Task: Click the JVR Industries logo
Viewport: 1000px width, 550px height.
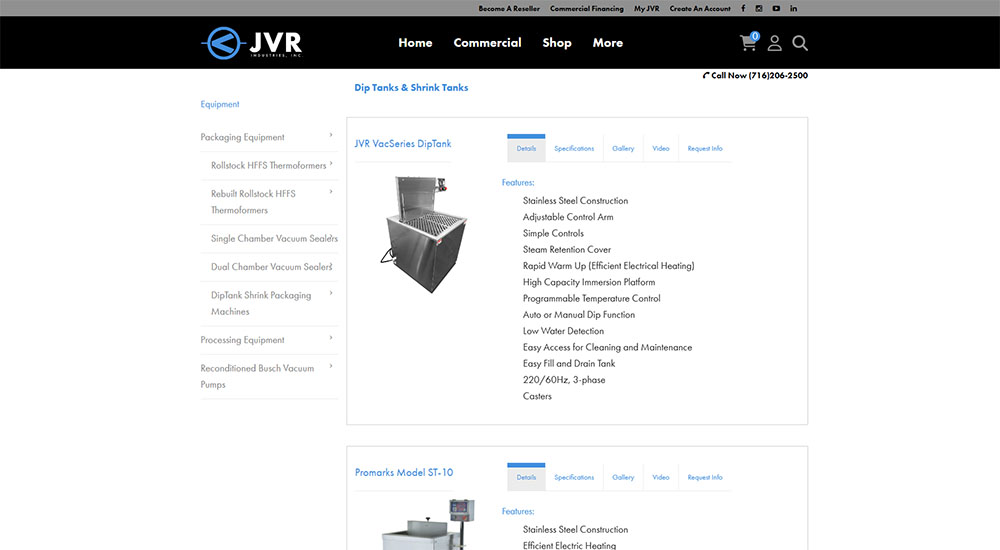Action: 252,43
